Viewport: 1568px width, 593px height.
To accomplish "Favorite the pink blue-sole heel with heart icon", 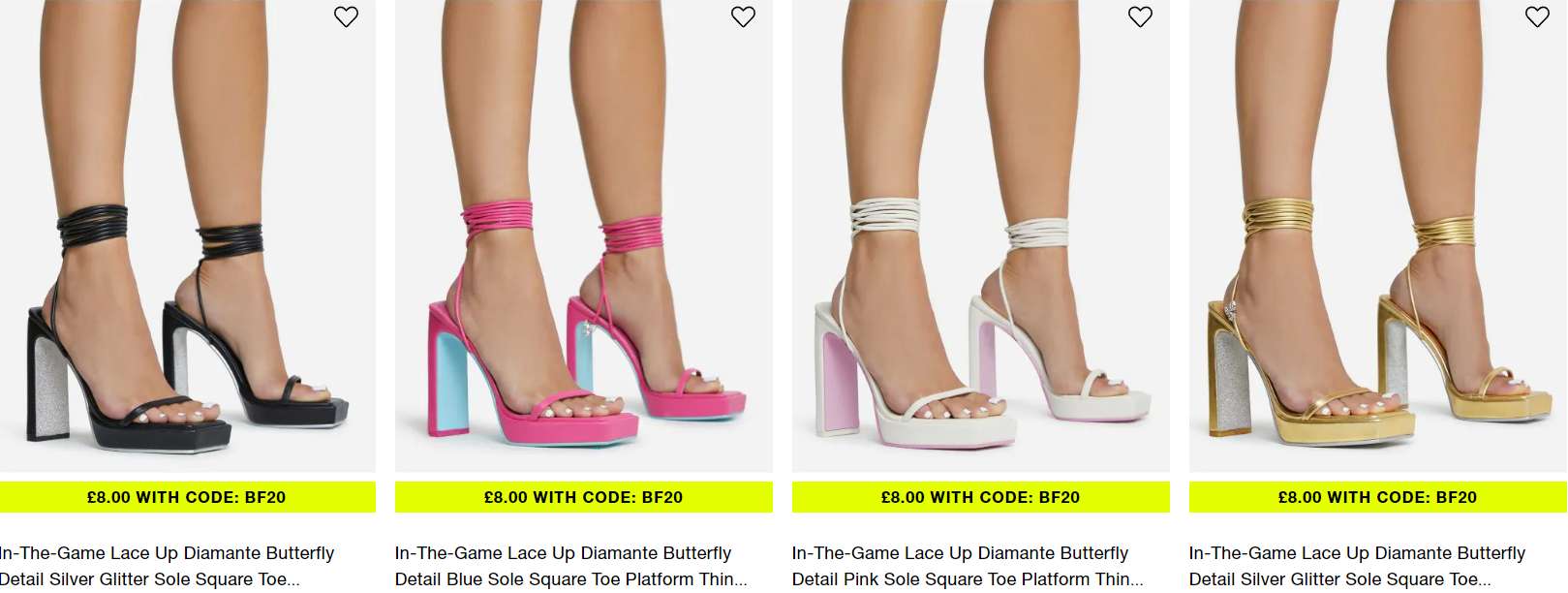I will coord(743,16).
